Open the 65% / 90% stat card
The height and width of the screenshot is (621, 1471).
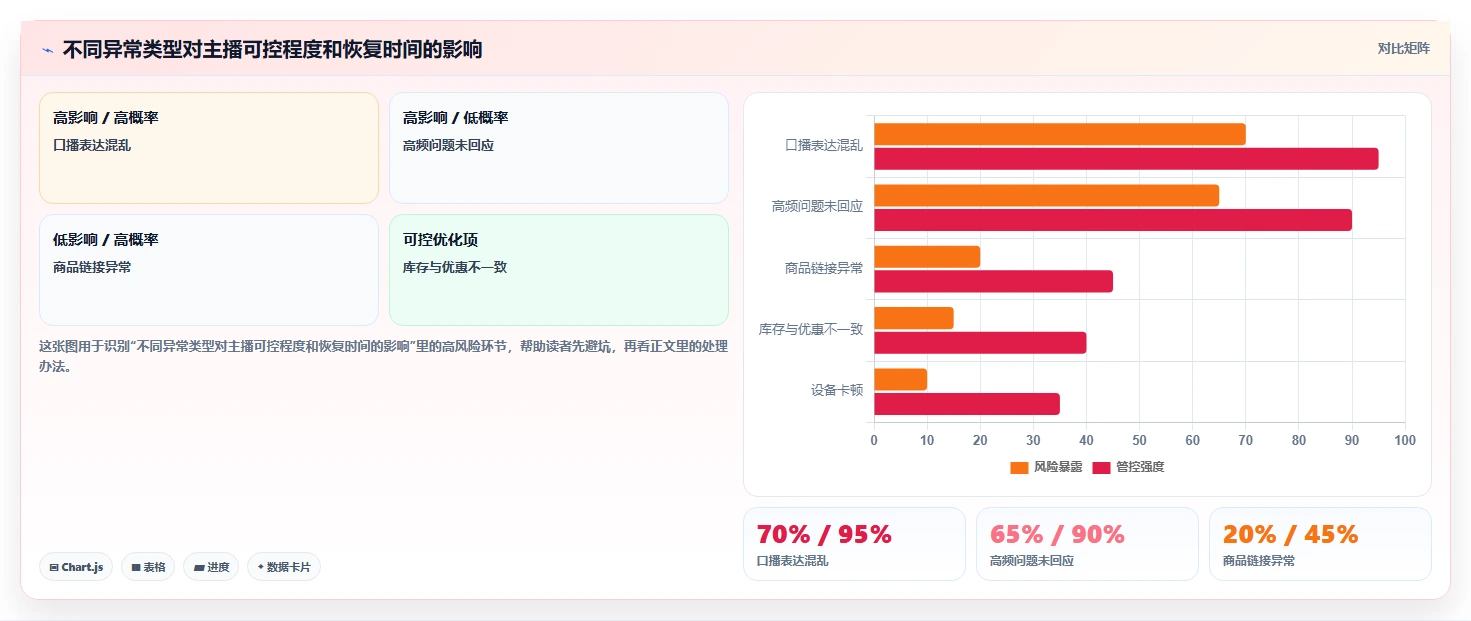click(x=1087, y=543)
